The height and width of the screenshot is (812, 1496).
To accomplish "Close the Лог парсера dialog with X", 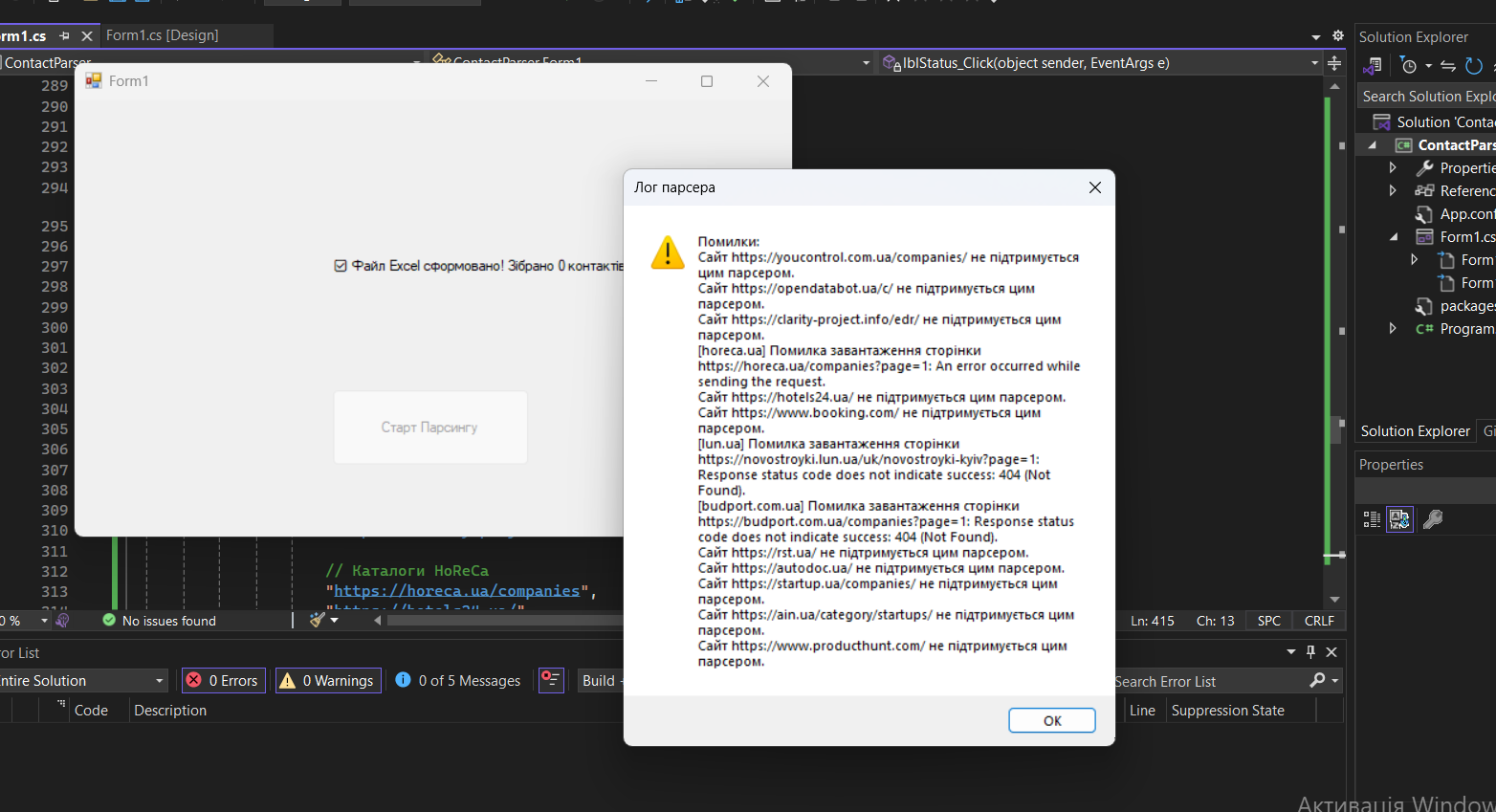I will tap(1095, 187).
